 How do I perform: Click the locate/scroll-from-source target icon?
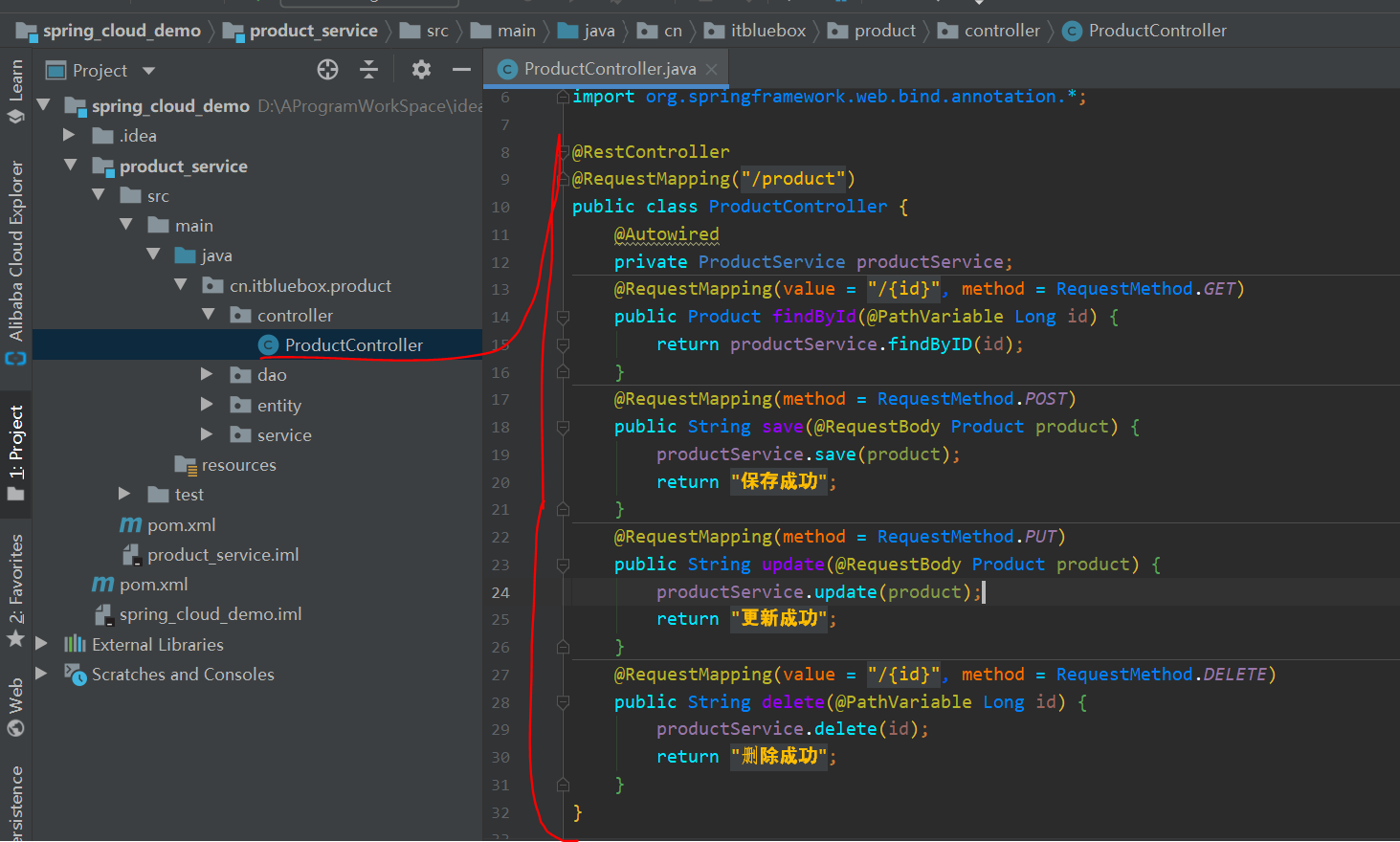(327, 70)
